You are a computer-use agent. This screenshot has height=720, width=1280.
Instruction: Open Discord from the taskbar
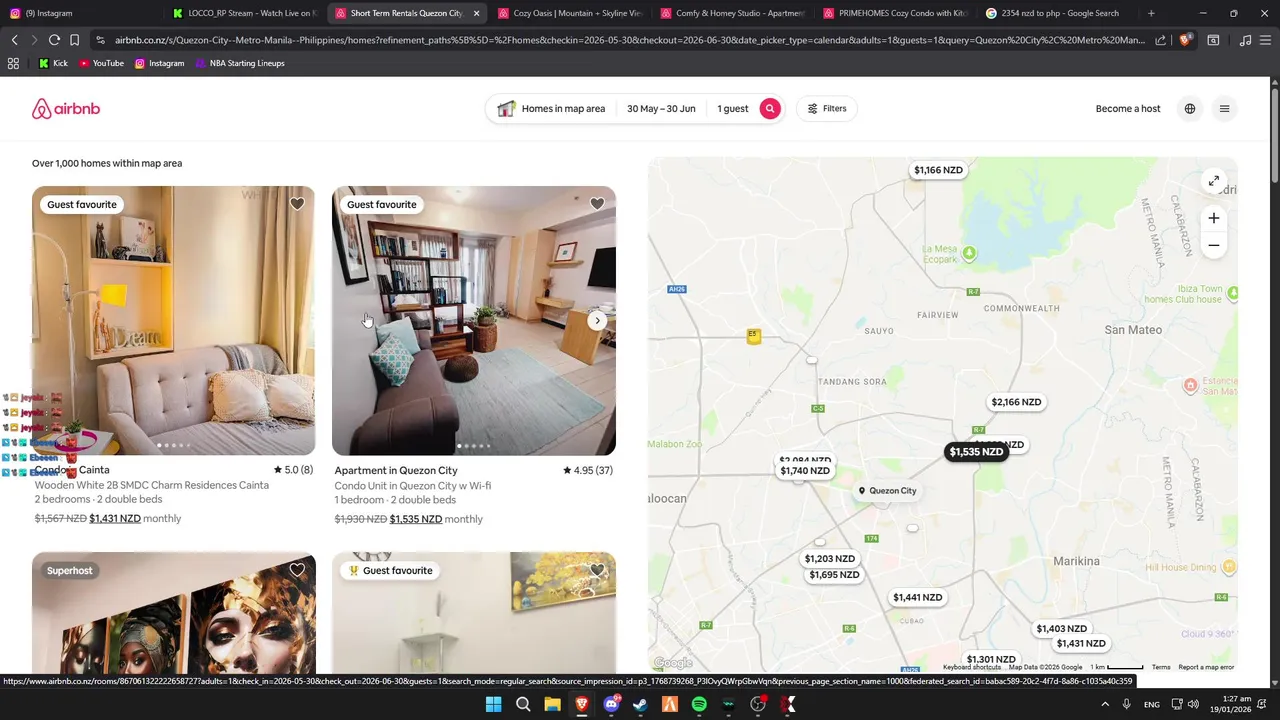(611, 704)
